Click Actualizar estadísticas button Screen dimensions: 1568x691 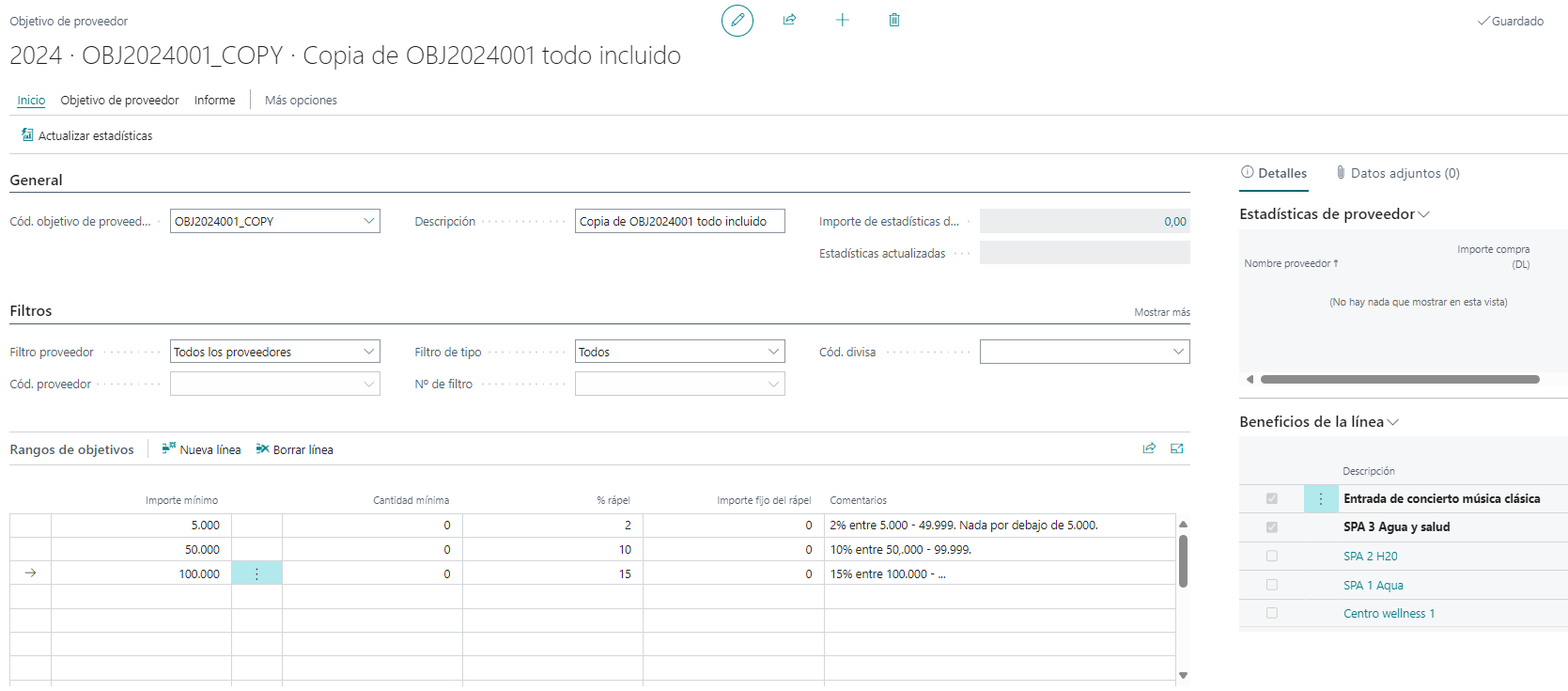(86, 135)
